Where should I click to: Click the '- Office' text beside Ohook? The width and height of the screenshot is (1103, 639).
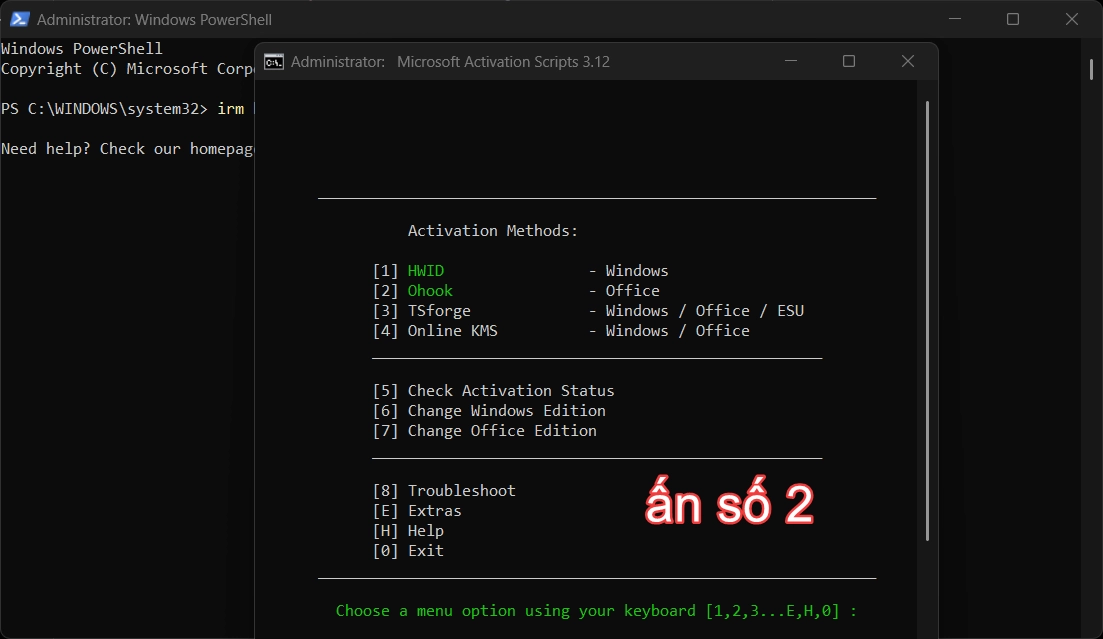click(624, 291)
